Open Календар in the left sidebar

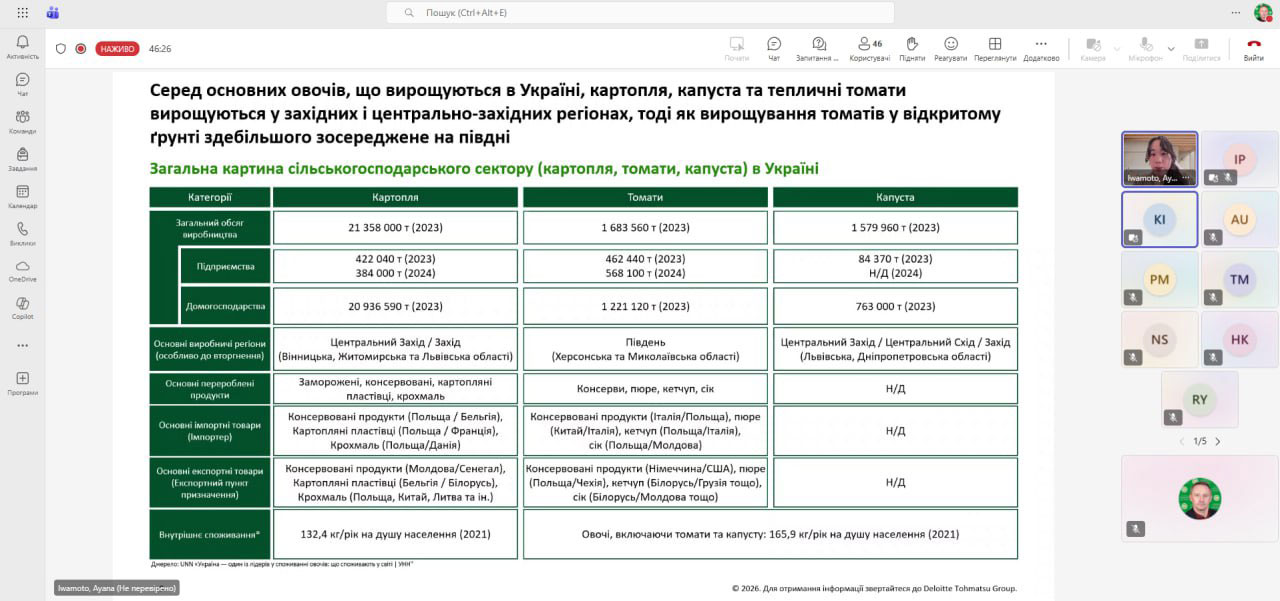[x=22, y=196]
